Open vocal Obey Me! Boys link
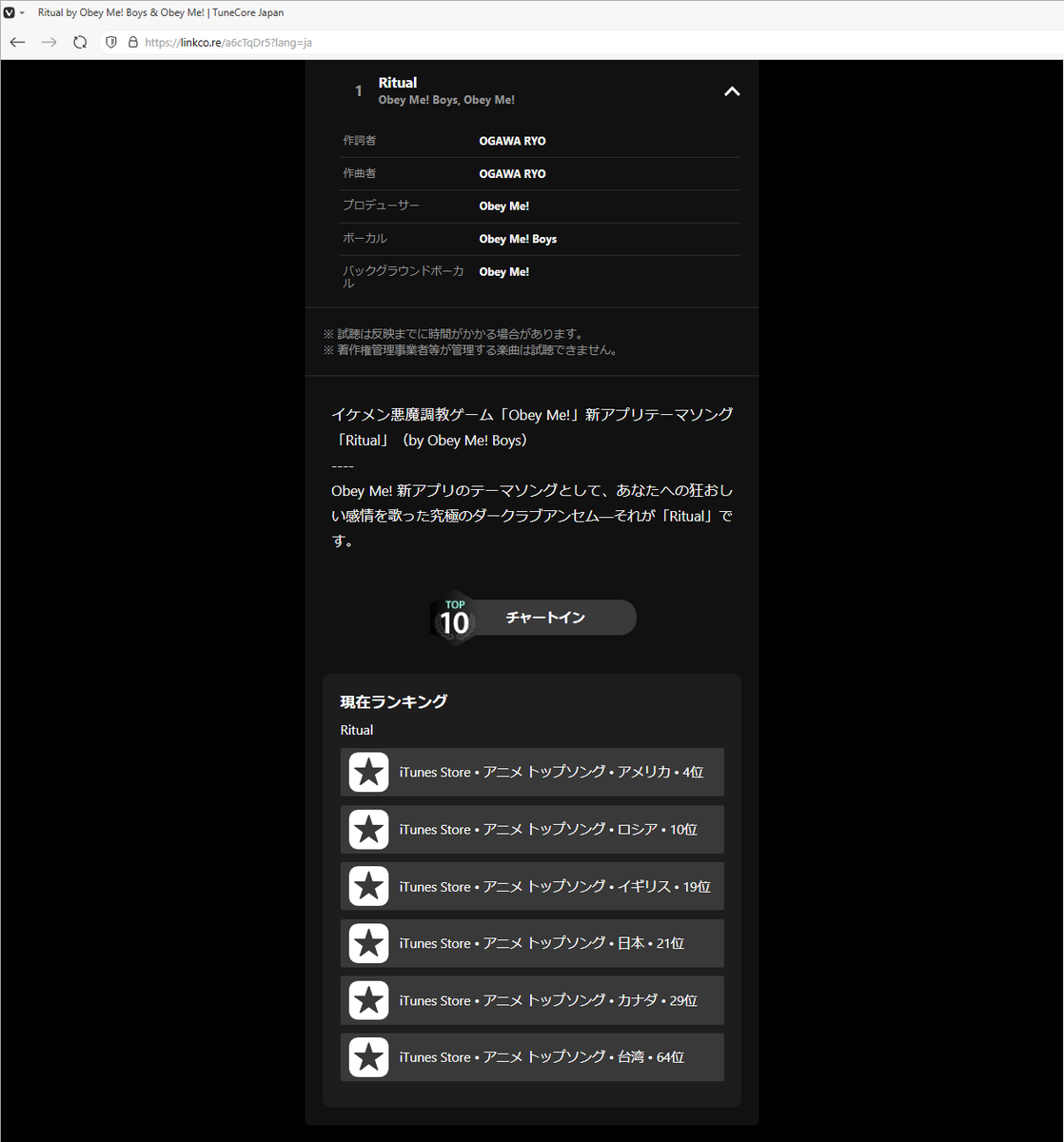 coord(518,239)
